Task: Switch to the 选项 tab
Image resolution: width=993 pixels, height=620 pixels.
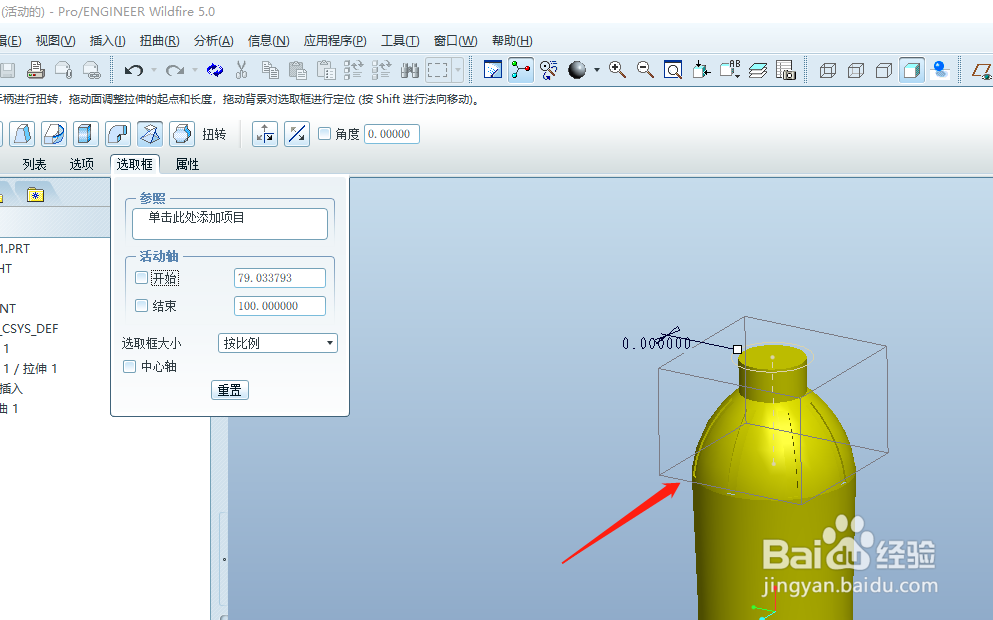Action: coord(82,165)
